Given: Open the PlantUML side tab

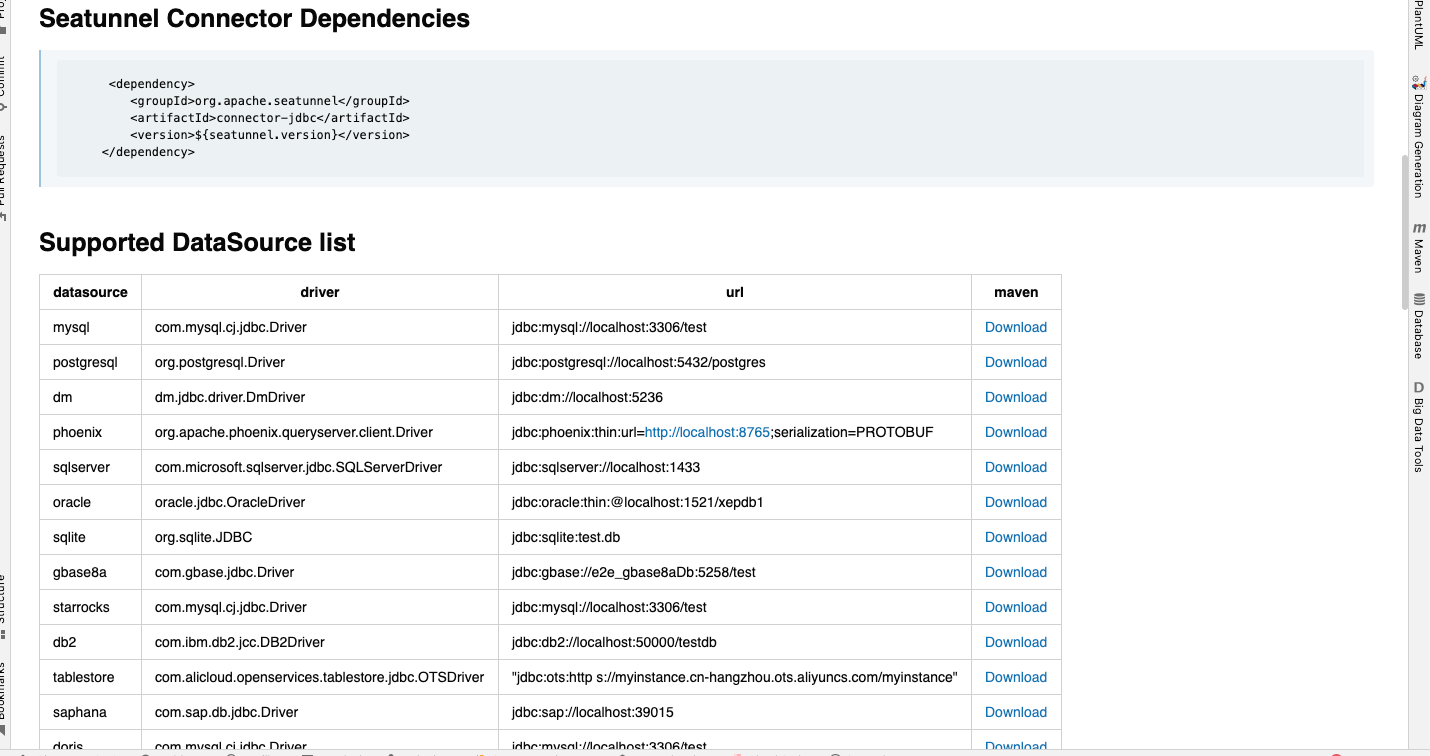Looking at the screenshot, I should tap(1418, 24).
